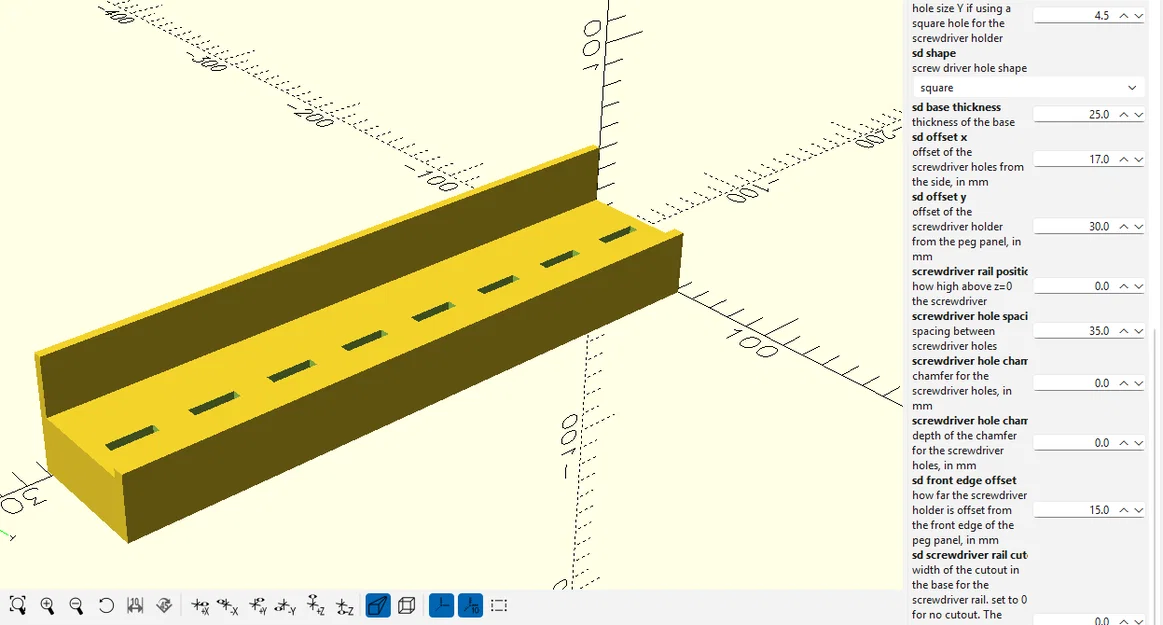Click the 'screw driver hole shape' description
Image resolution: width=1163 pixels, height=625 pixels.
(969, 68)
